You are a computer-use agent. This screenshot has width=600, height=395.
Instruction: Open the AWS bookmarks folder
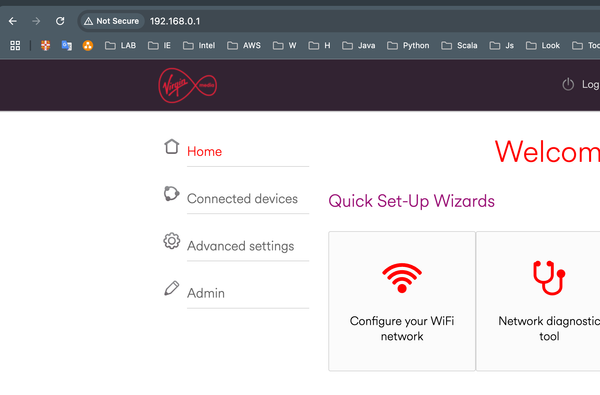coord(244,46)
